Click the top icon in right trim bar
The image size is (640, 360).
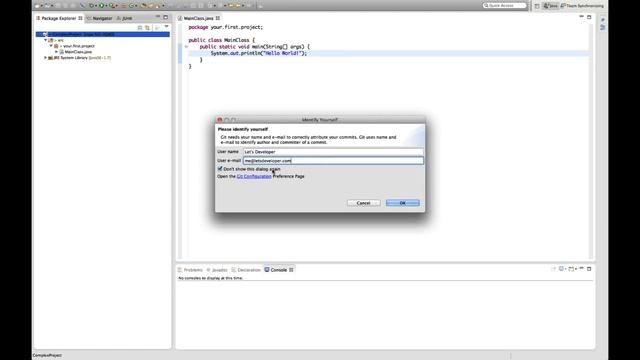[602, 20]
